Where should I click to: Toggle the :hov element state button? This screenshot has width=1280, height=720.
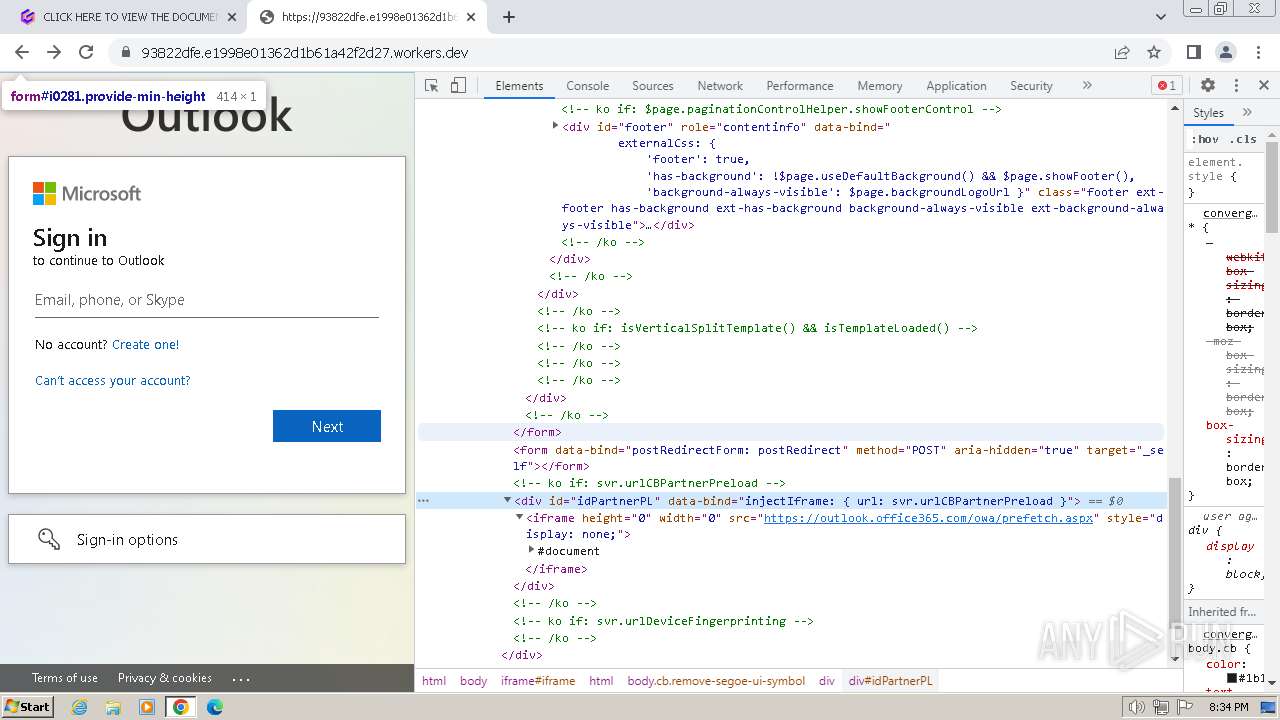[1206, 139]
